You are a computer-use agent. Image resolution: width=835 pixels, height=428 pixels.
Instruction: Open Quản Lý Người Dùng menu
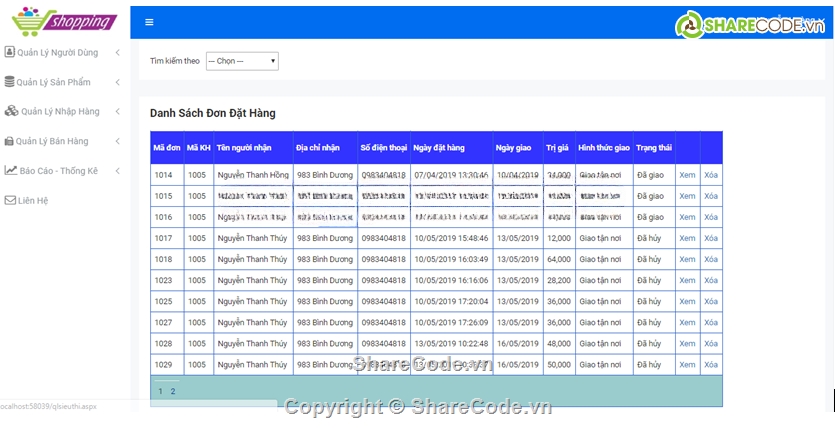58,53
